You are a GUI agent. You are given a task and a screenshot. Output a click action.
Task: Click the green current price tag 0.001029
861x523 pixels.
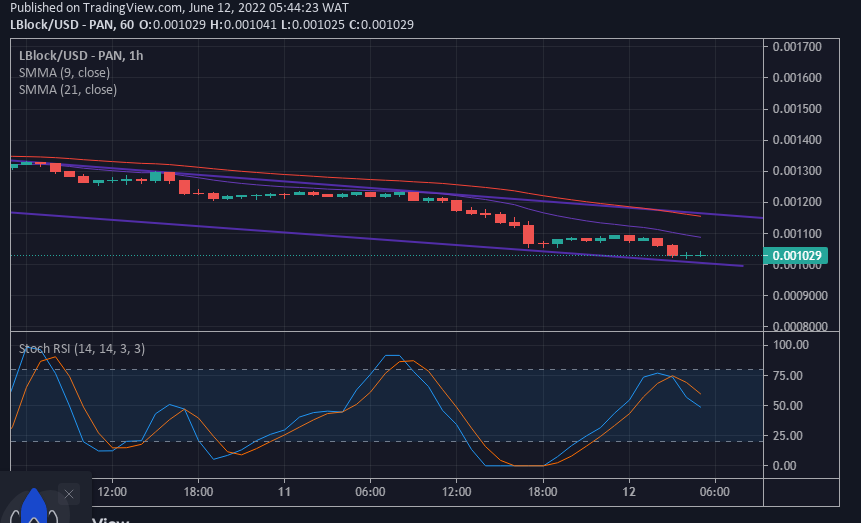tap(798, 256)
